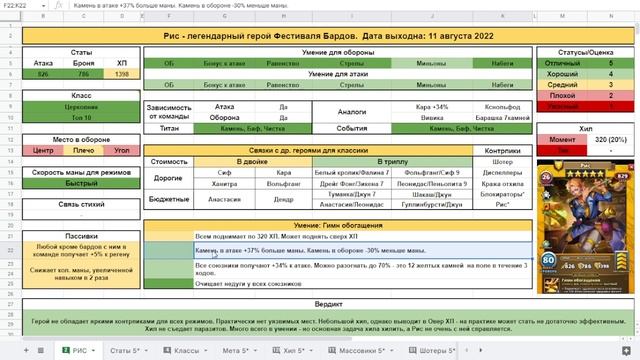Open the Статы 5* sheet tab
The height and width of the screenshot is (360, 640).
(125, 350)
